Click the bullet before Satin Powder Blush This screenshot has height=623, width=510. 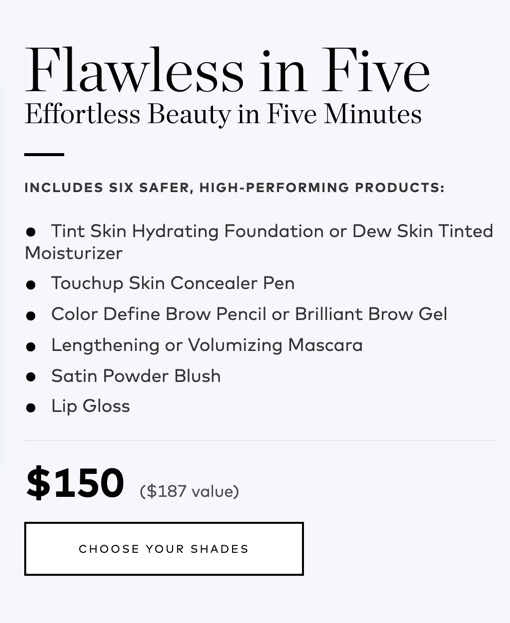pos(31,377)
